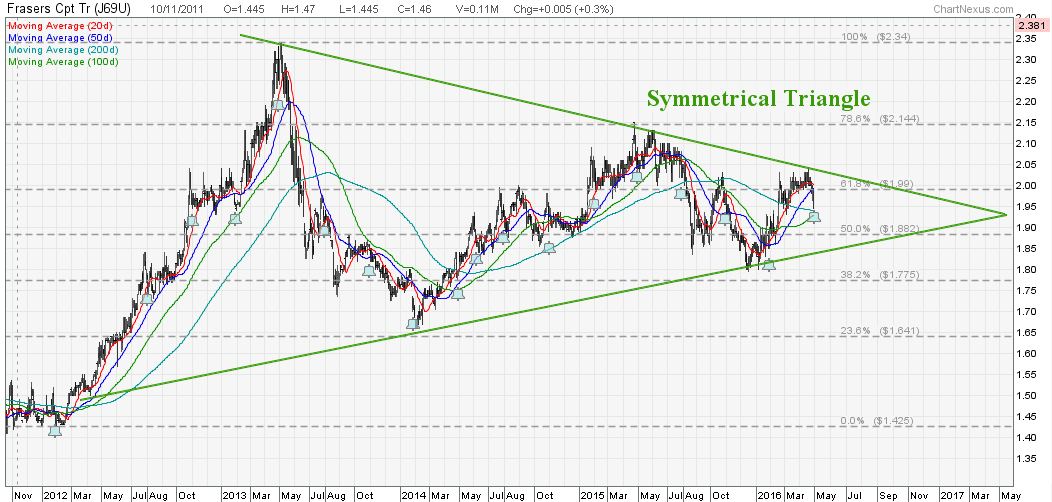Click the 2012 year label on the time axis
Viewport: 1052px width, 502px height.
54,495
